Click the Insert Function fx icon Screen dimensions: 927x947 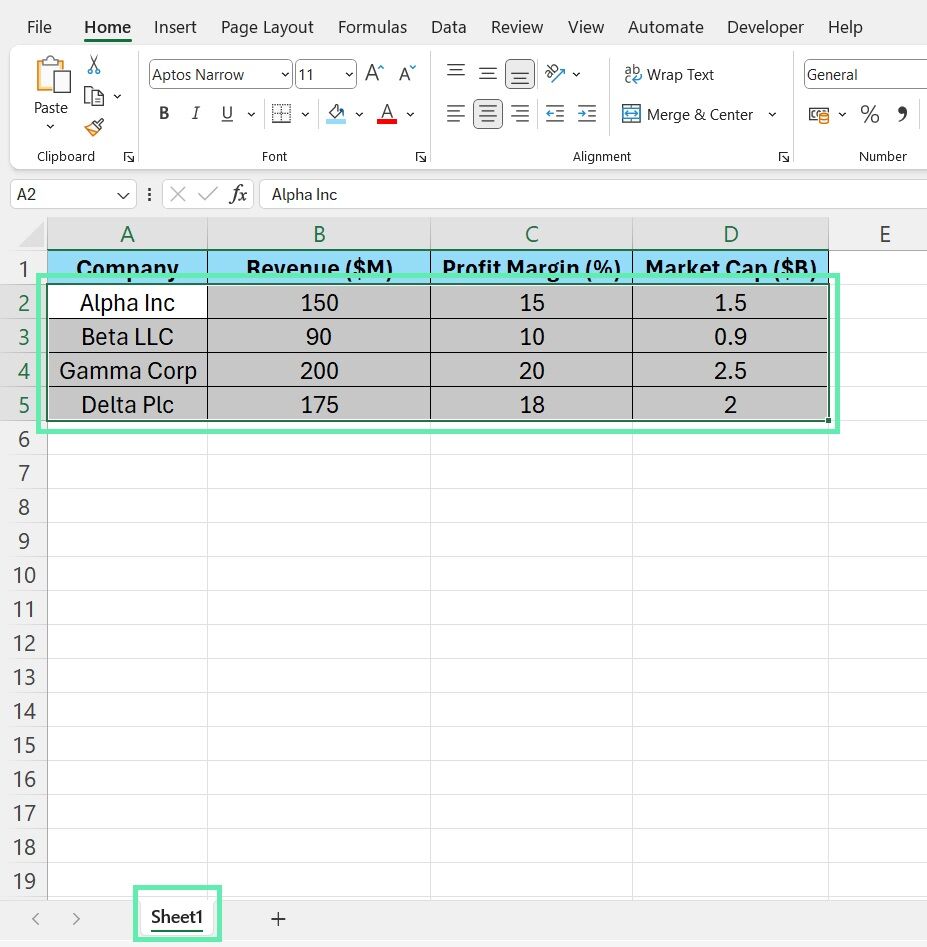(x=239, y=194)
